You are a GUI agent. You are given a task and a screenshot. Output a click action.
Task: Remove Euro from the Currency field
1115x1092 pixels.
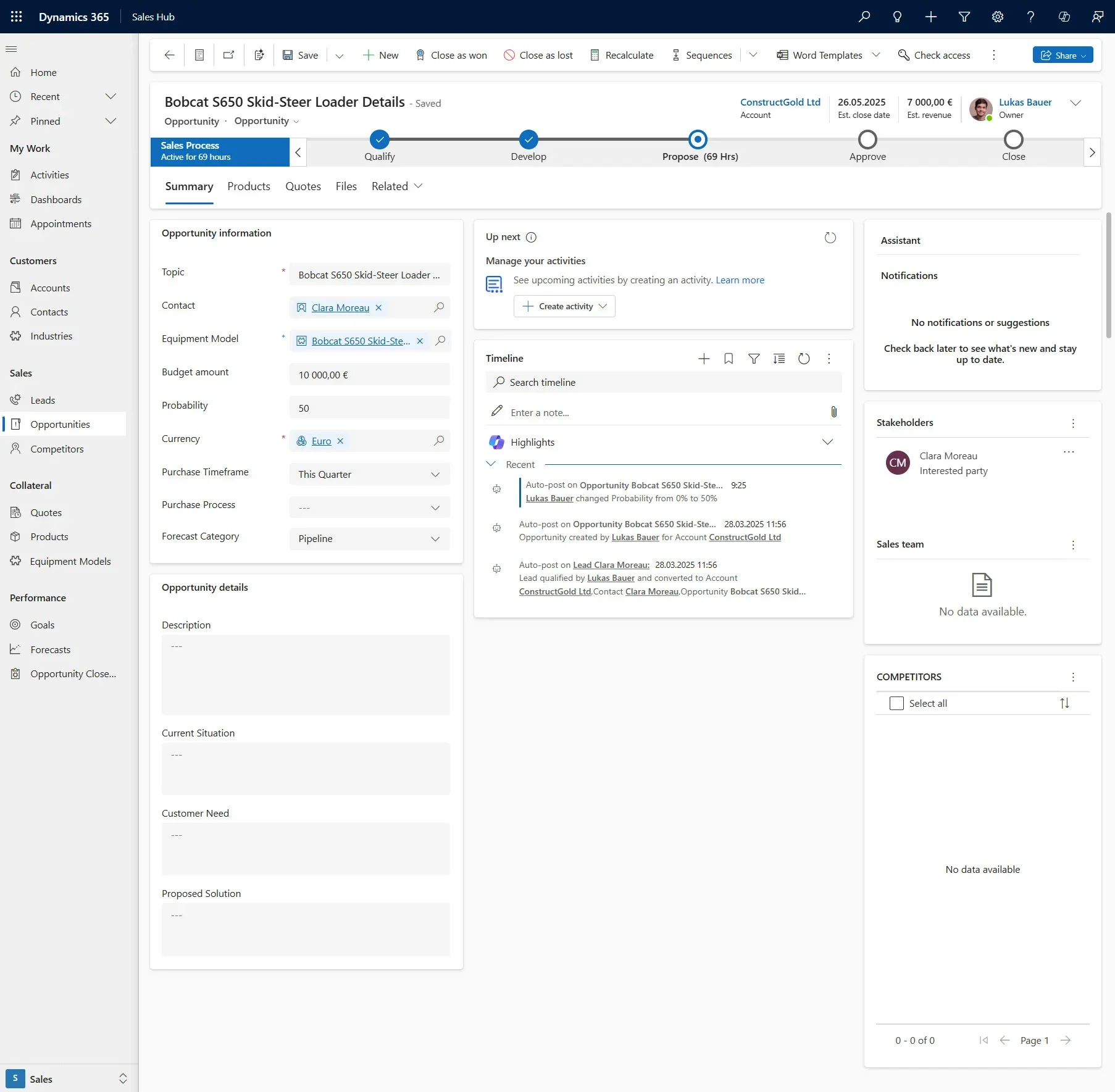coord(340,441)
